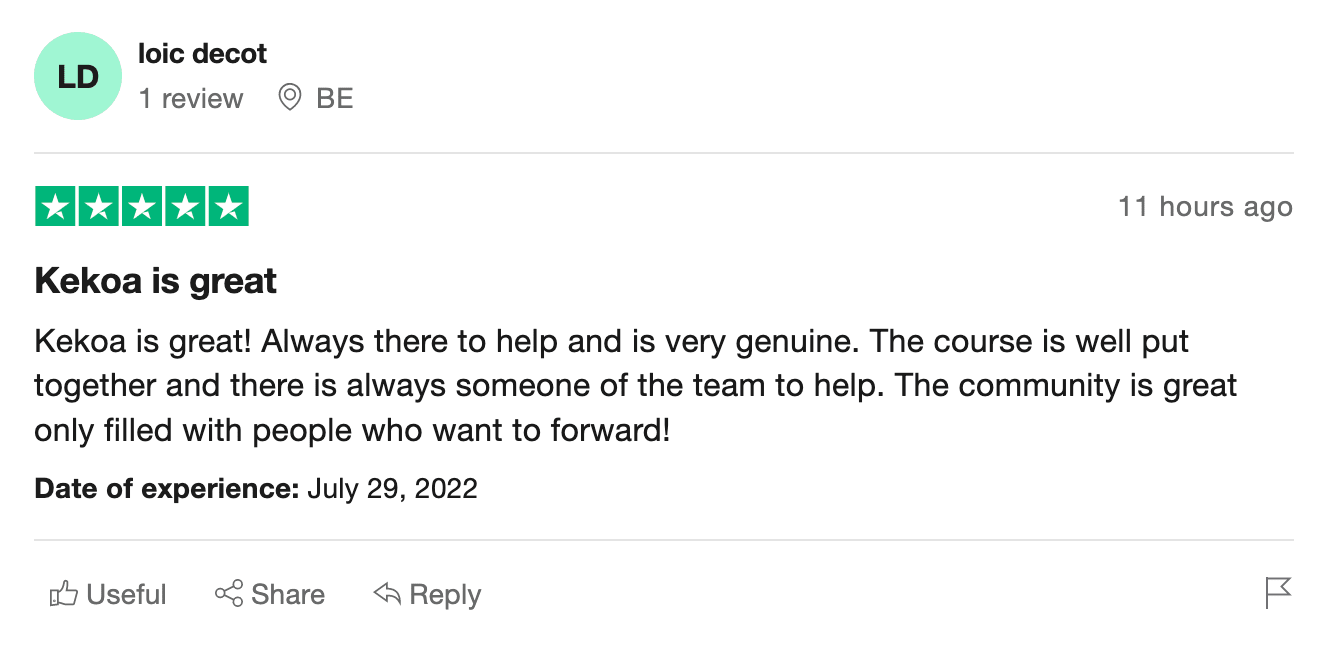Click the LD profile avatar
This screenshot has height=652, width=1326.
point(77,77)
